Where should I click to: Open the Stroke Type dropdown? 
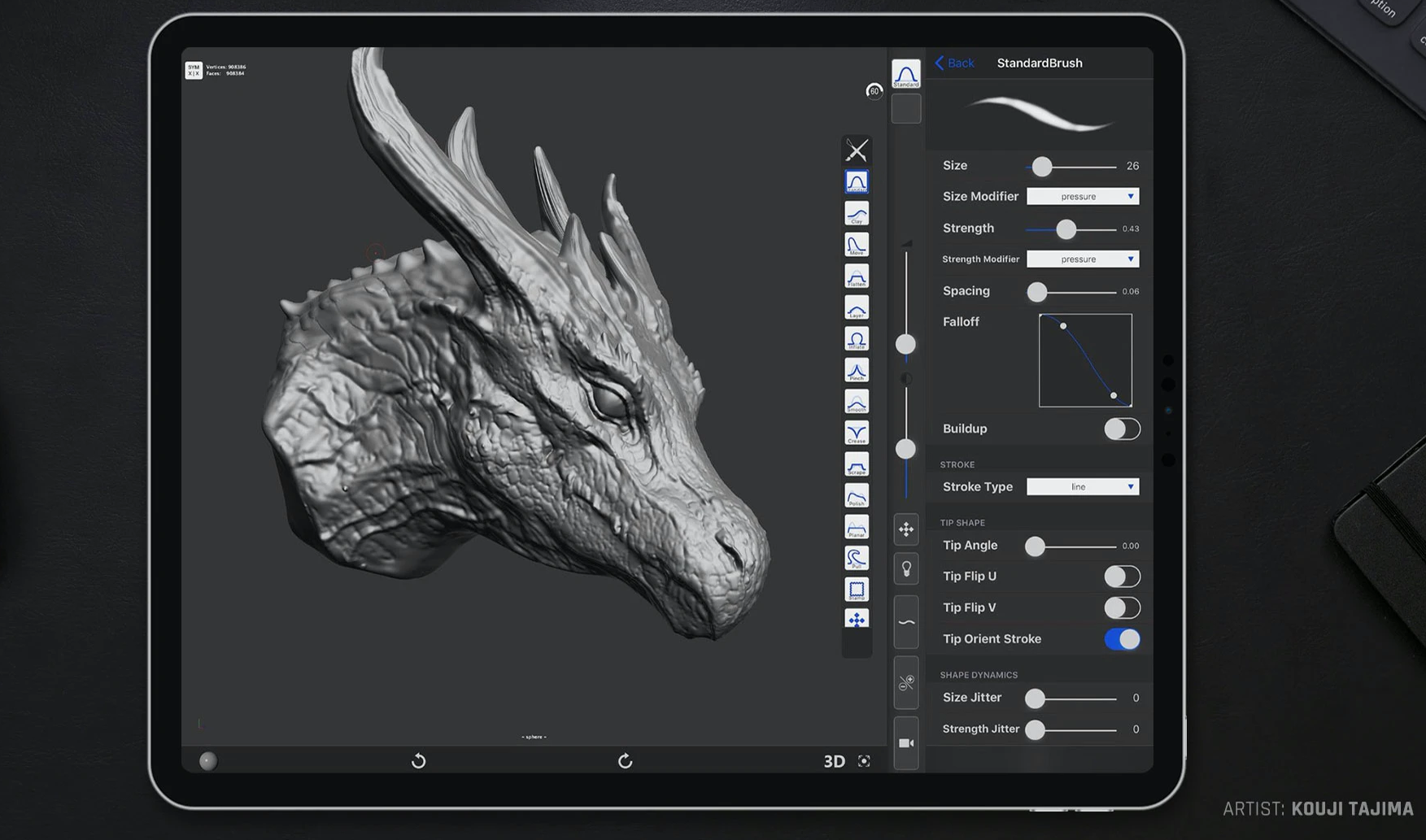[1082, 487]
